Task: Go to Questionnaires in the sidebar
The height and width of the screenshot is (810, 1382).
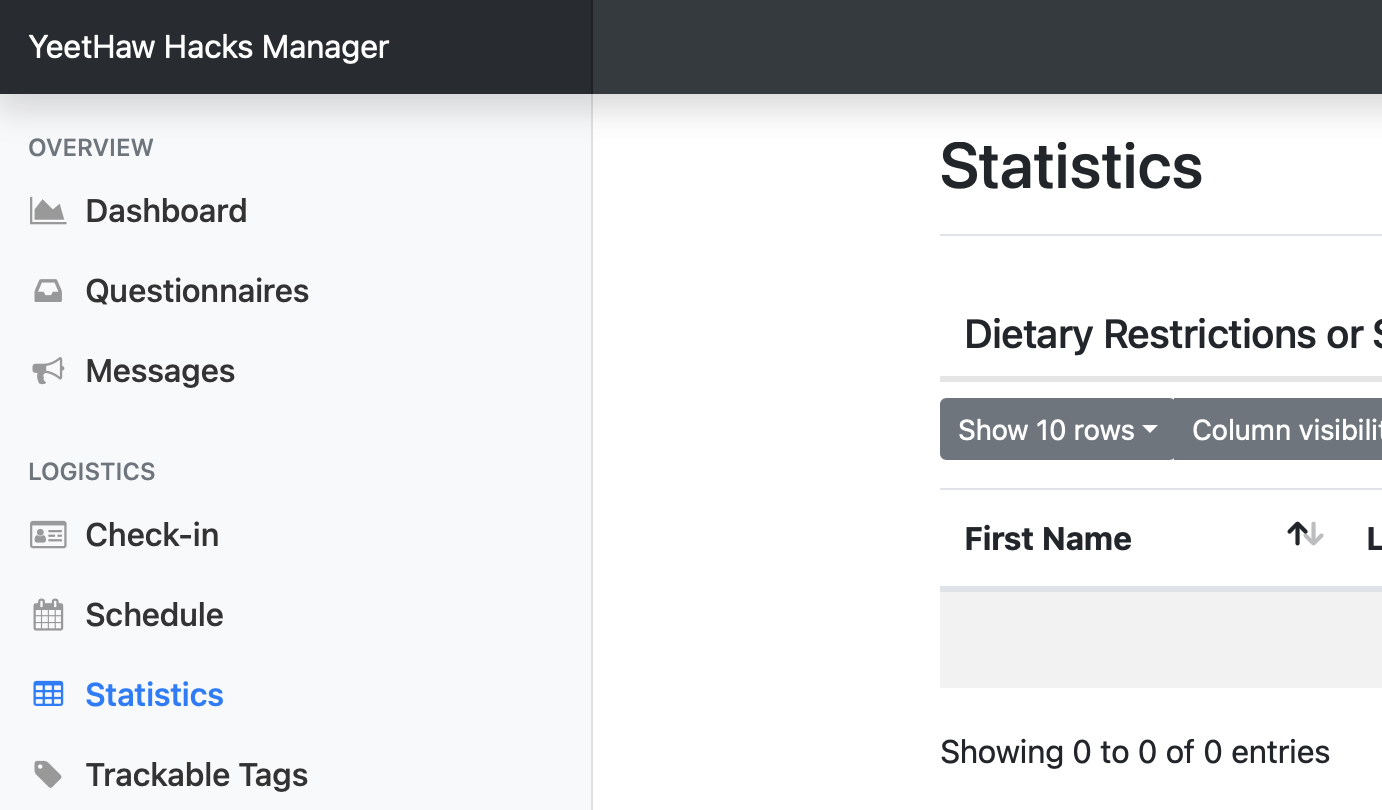Action: click(197, 291)
